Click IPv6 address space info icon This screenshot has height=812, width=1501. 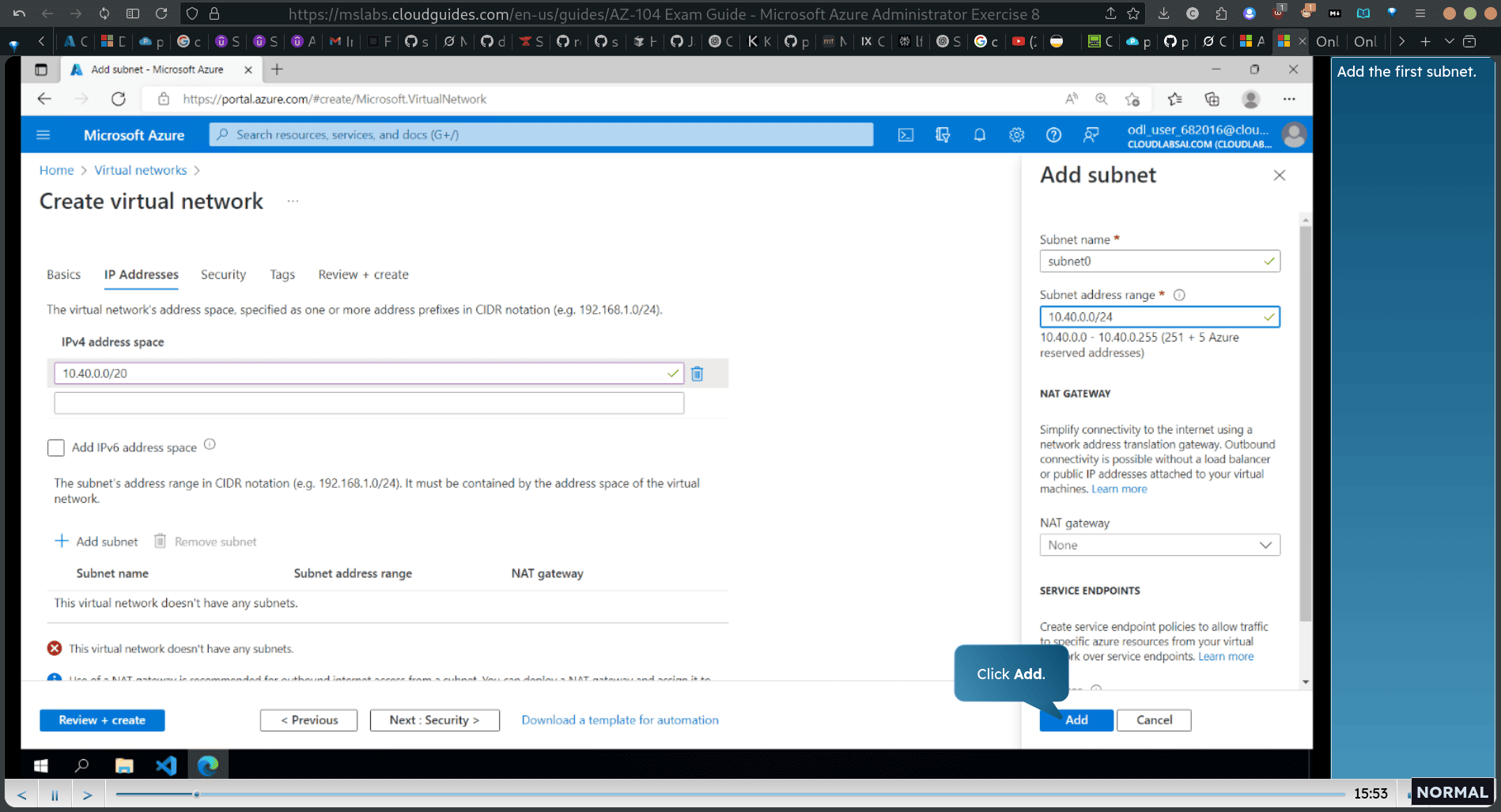[x=210, y=444]
